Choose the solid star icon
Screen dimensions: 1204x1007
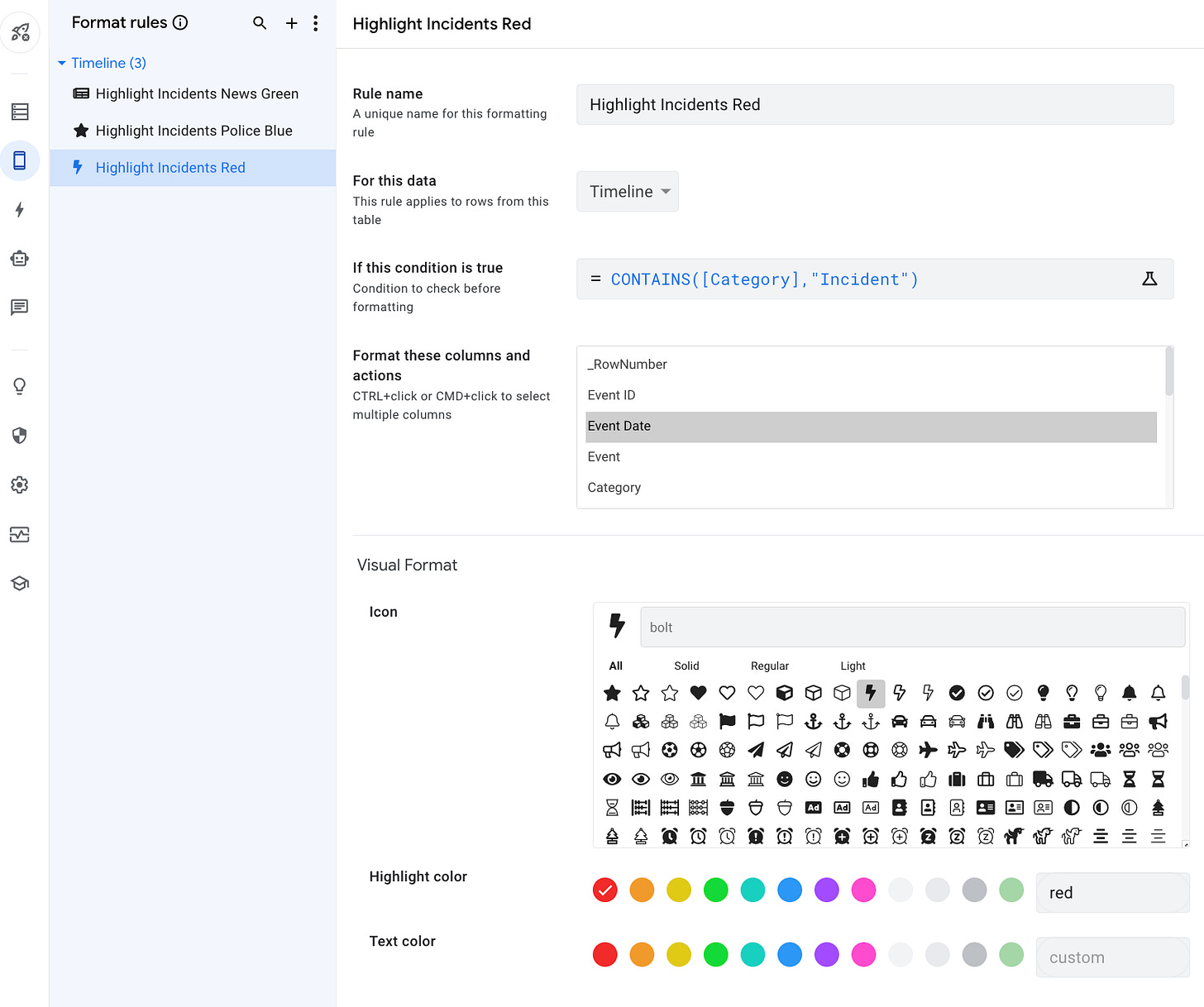click(612, 693)
